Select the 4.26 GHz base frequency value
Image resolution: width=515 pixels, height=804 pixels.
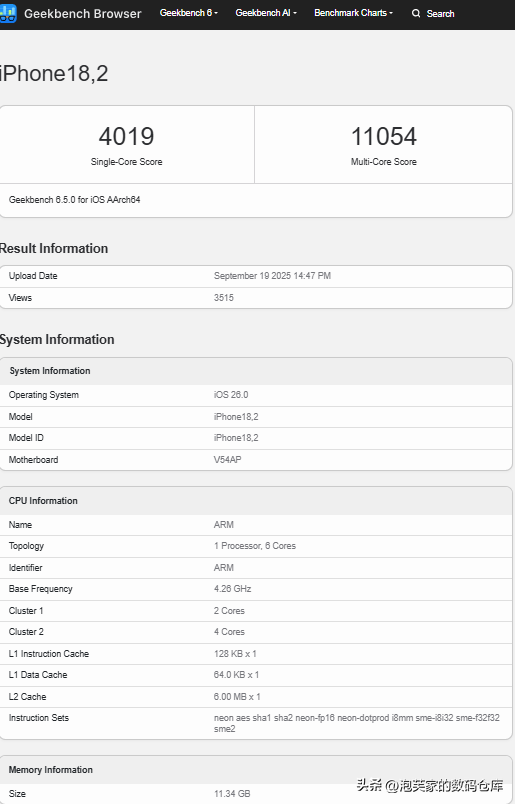(232, 589)
